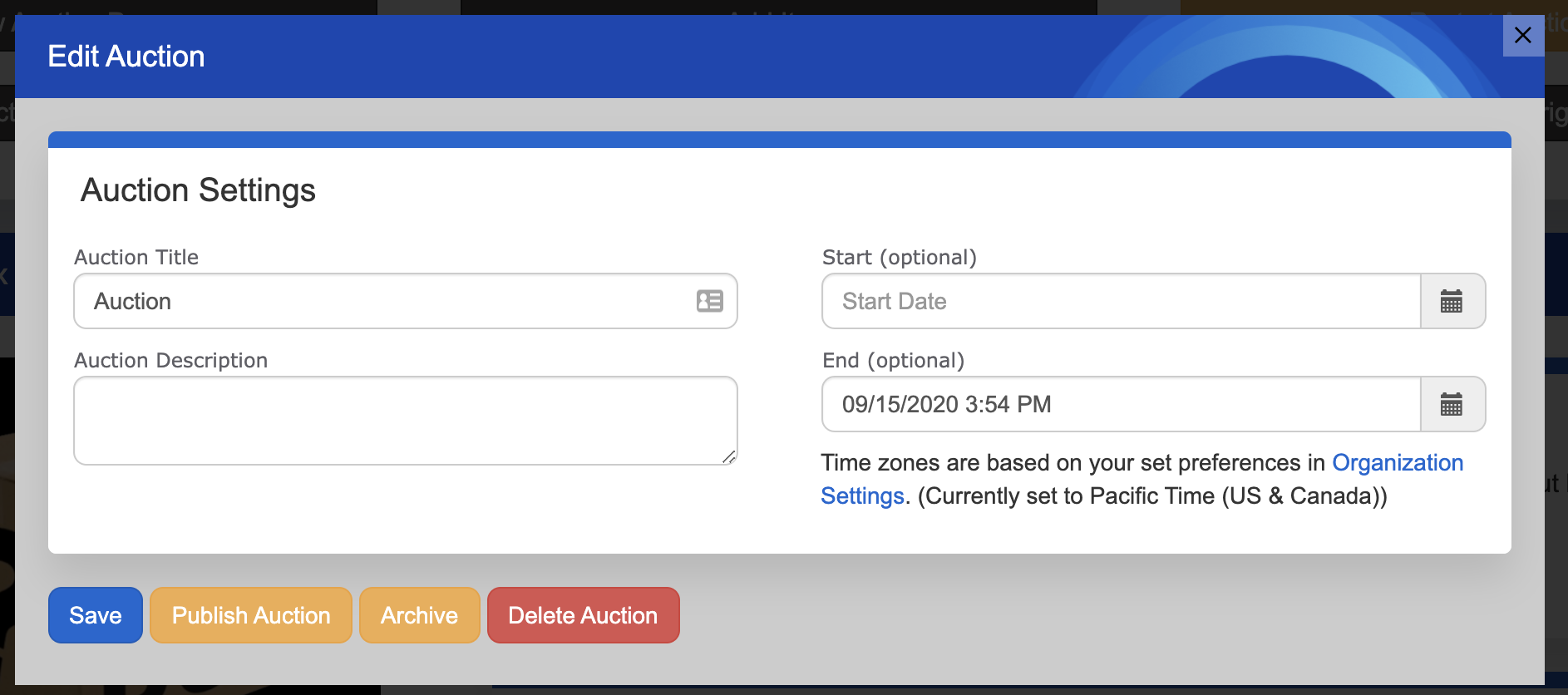The height and width of the screenshot is (695, 1568).
Task: Archive this auction
Action: 419,615
